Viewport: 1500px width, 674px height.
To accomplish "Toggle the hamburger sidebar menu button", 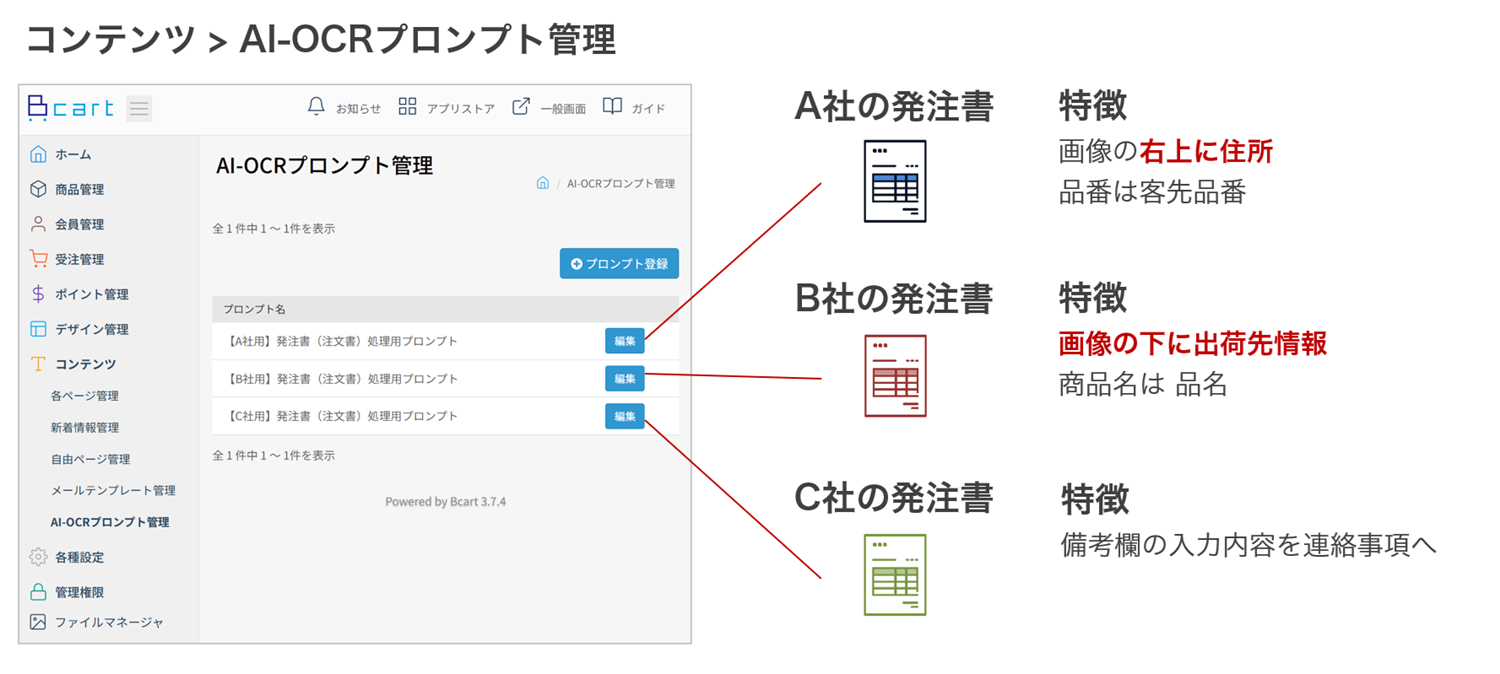I will point(139,108).
